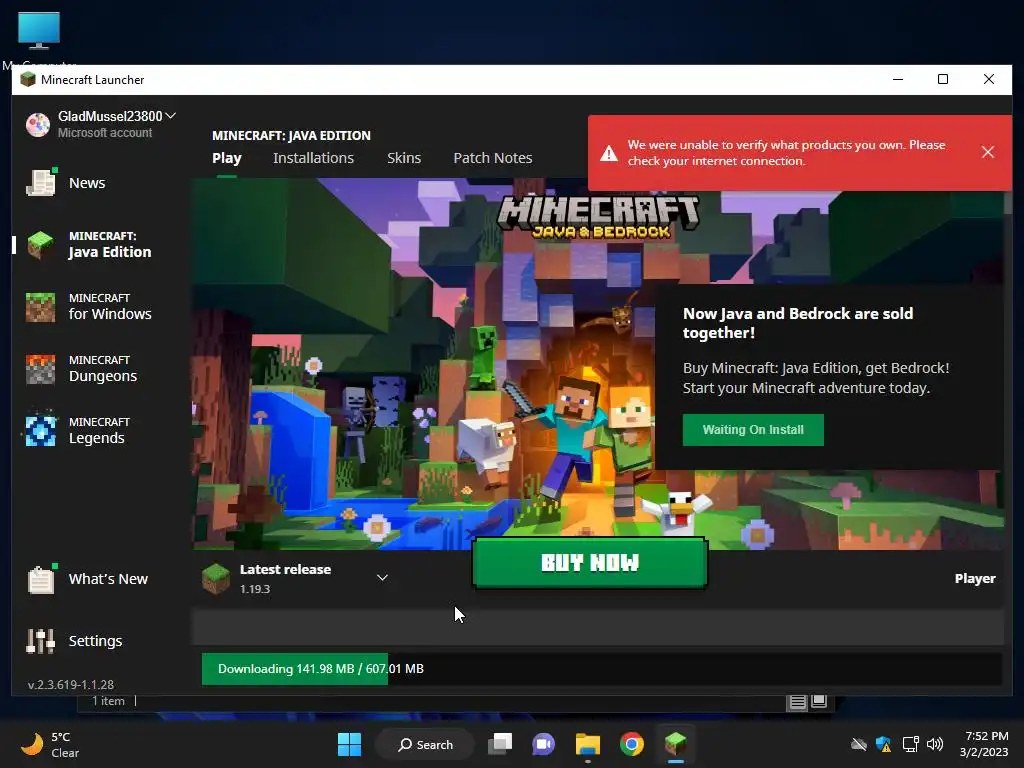Image resolution: width=1024 pixels, height=768 pixels.
Task: Click version text v.2.3.619-1.1.28
Action: coord(71,684)
